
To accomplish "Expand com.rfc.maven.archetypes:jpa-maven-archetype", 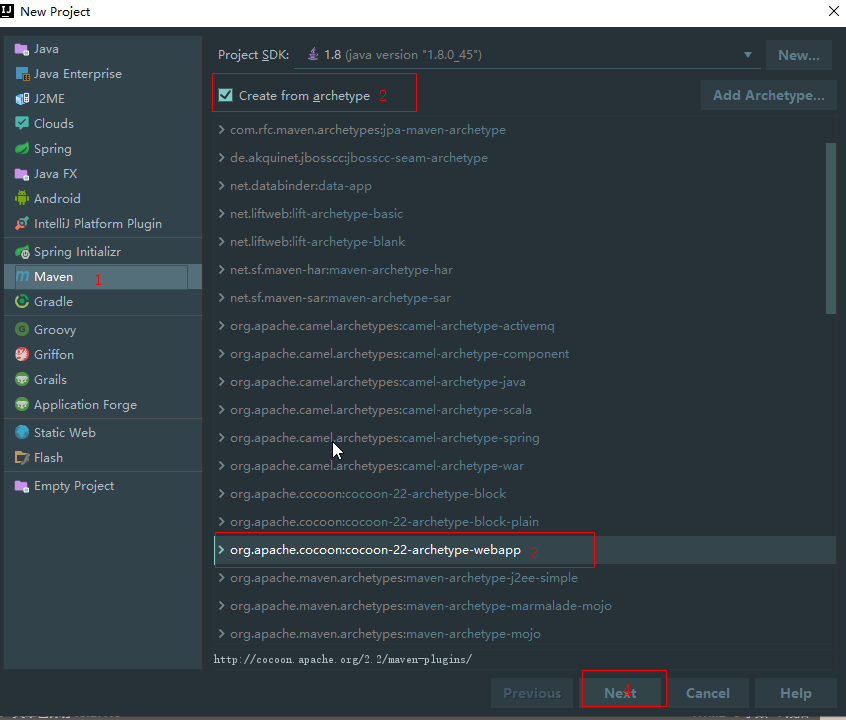I will (x=221, y=130).
